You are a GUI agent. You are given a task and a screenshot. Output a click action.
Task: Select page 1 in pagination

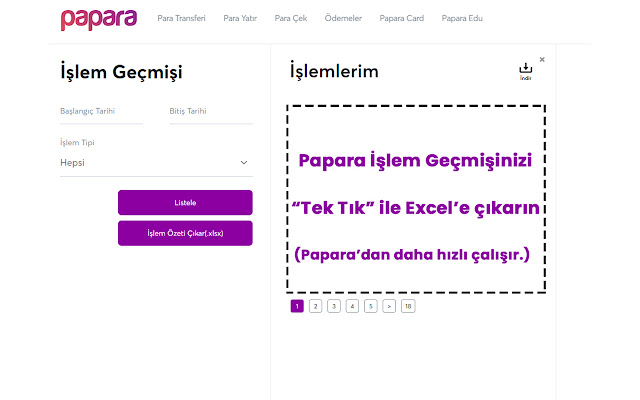point(297,306)
